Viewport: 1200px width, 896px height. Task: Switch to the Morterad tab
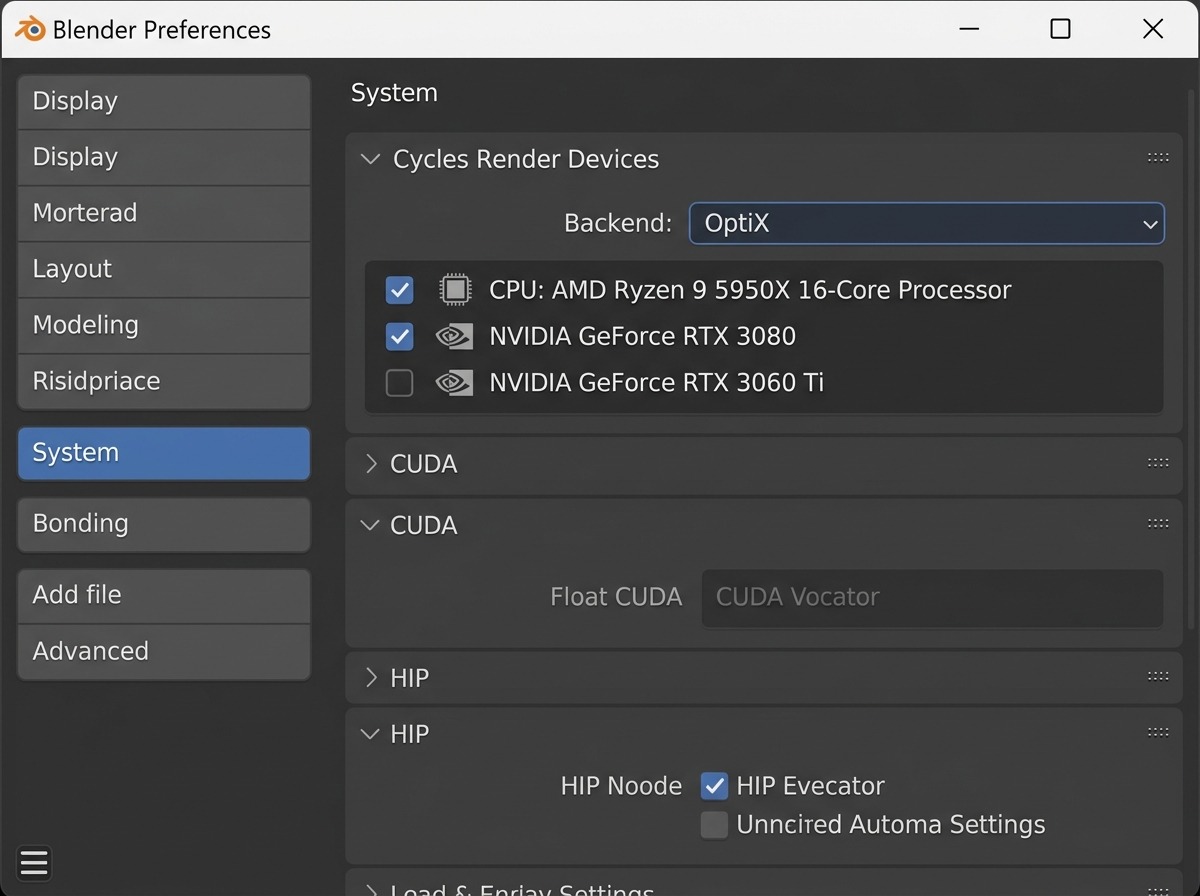(x=164, y=213)
